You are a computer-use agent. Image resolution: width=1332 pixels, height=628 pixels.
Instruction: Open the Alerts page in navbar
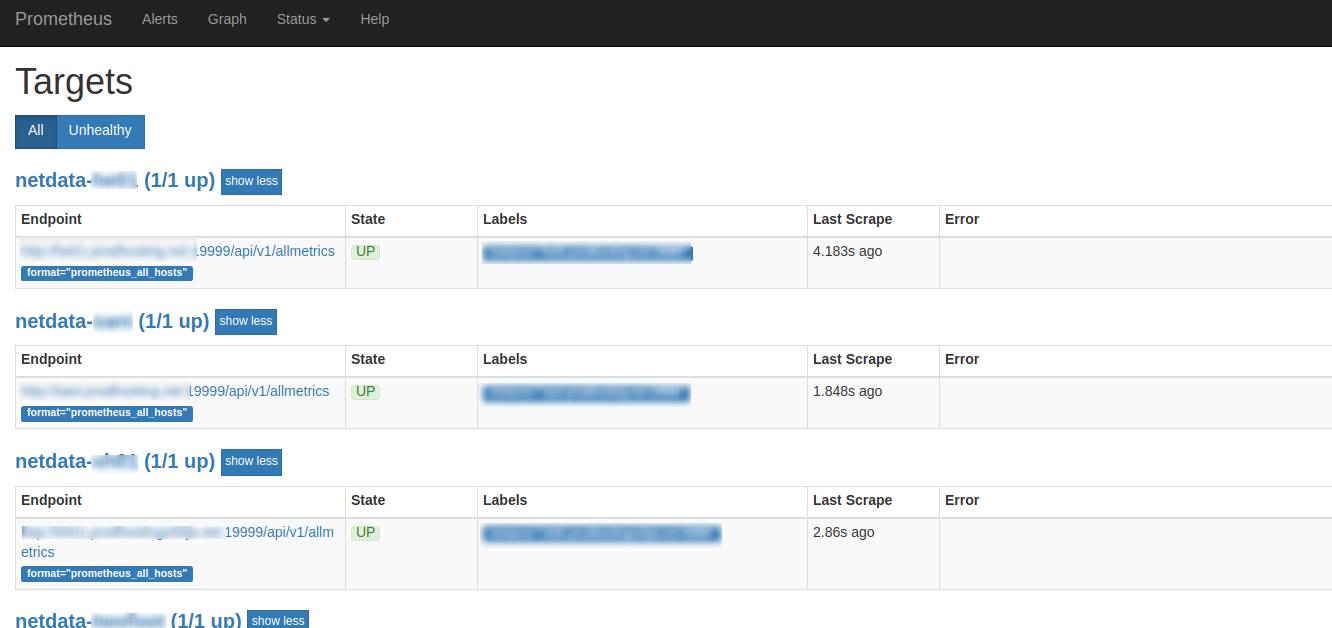[159, 19]
